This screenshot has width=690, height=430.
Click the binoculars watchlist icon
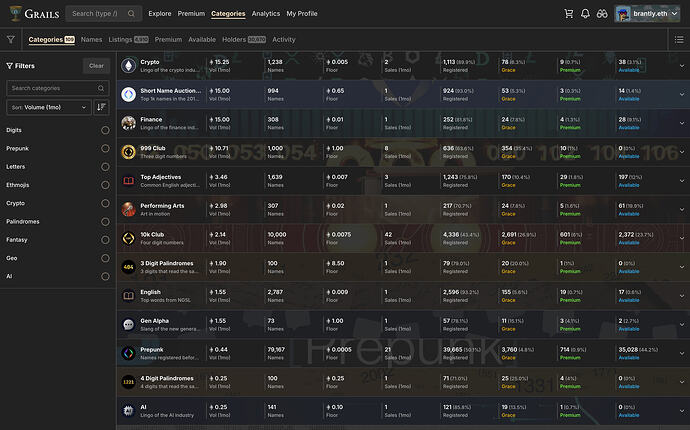click(x=602, y=14)
